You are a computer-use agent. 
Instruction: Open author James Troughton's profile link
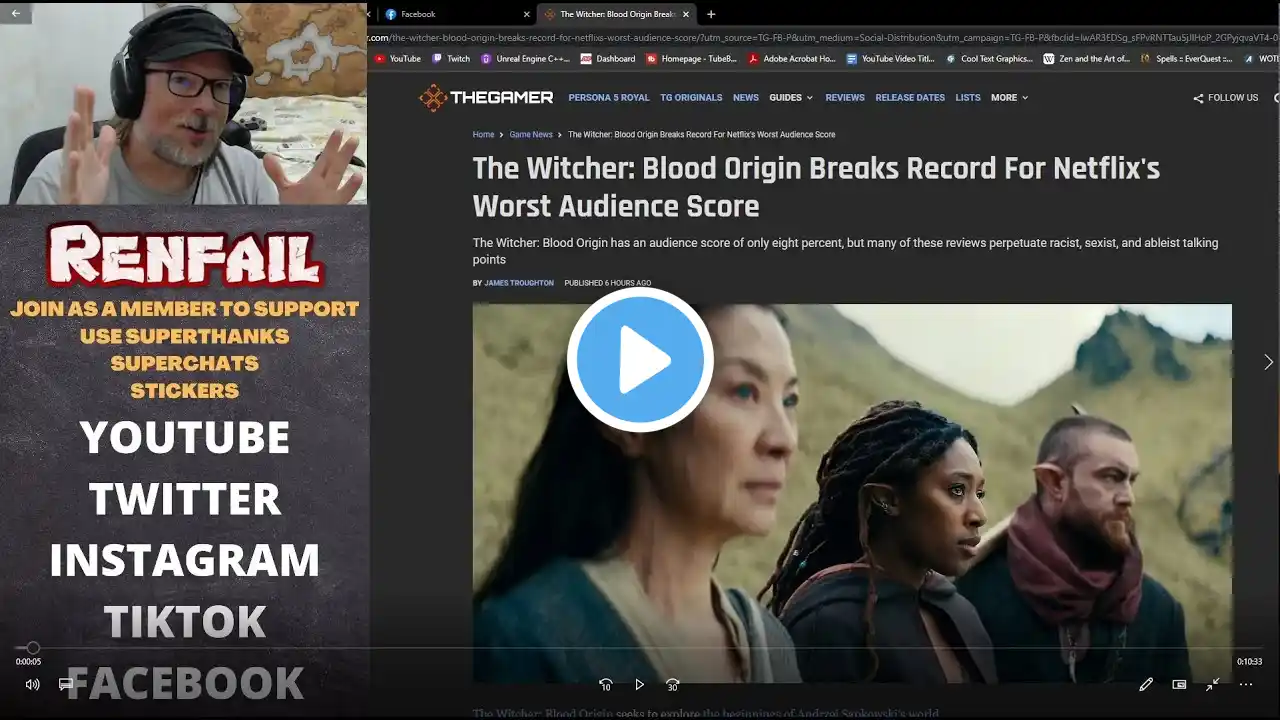click(x=519, y=283)
